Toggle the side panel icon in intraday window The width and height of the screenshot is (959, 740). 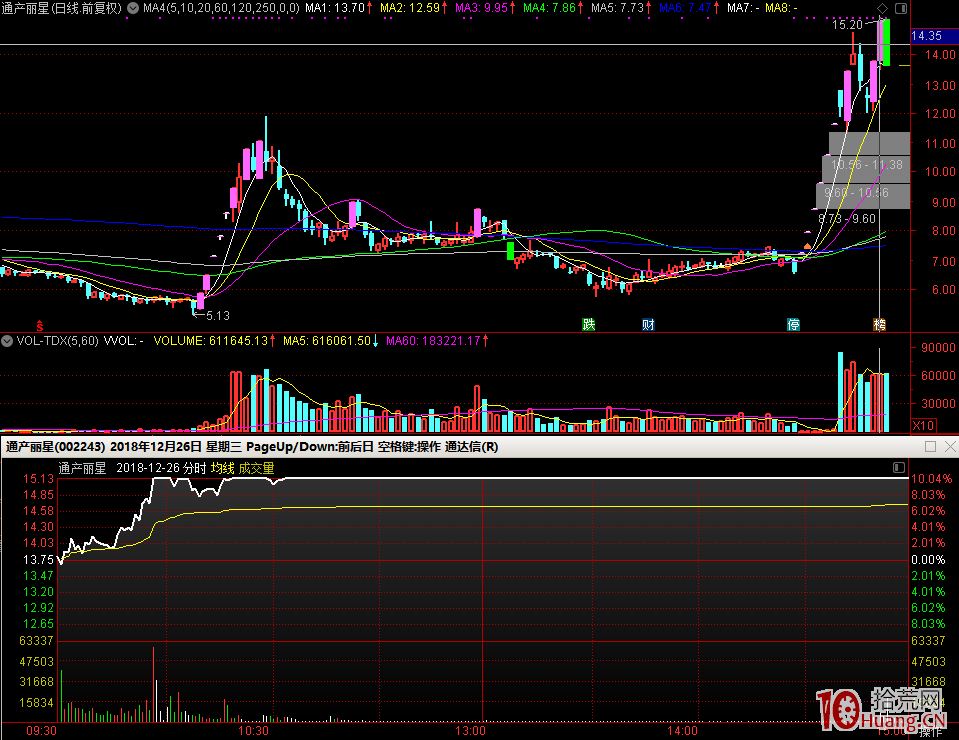click(x=899, y=467)
